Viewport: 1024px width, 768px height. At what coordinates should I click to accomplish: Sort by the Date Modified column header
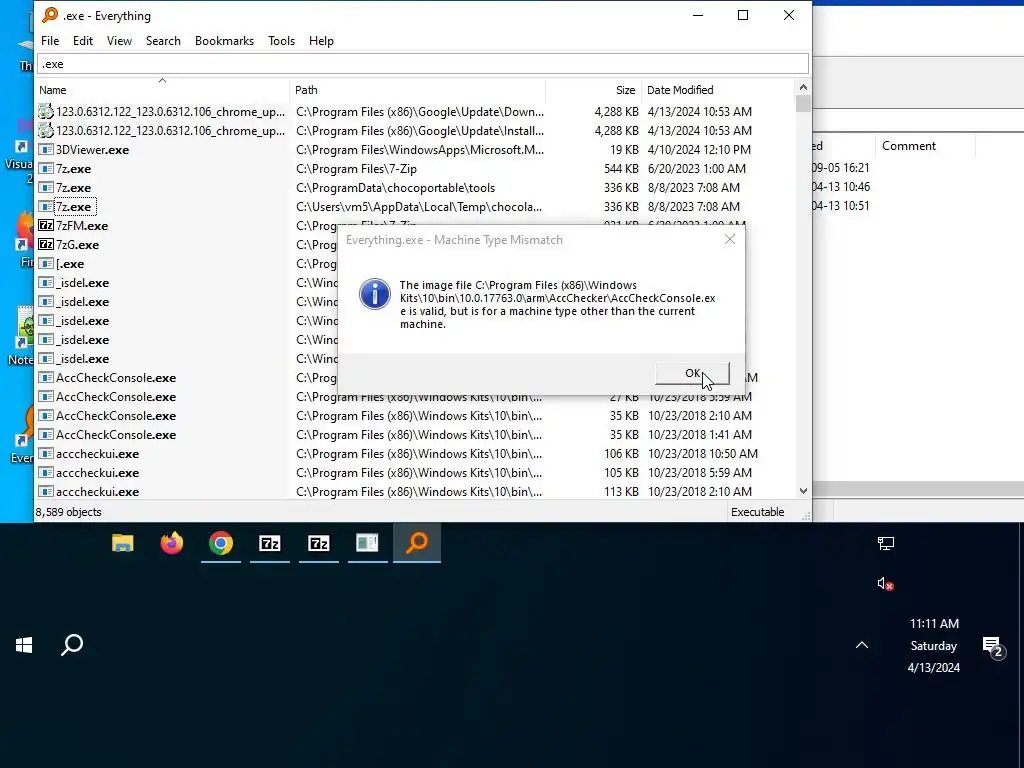point(718,90)
